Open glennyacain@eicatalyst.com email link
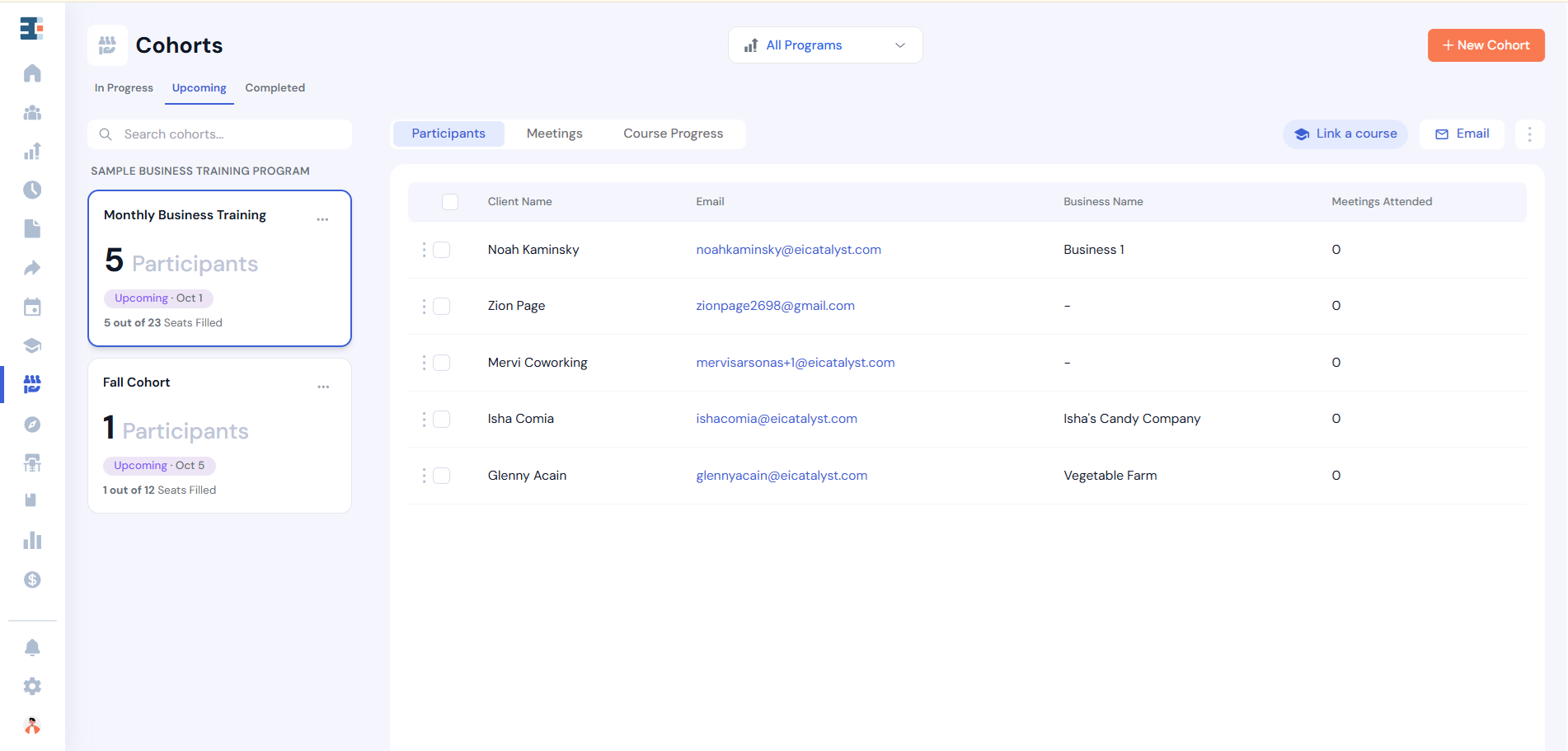The image size is (1568, 751). 782,476
